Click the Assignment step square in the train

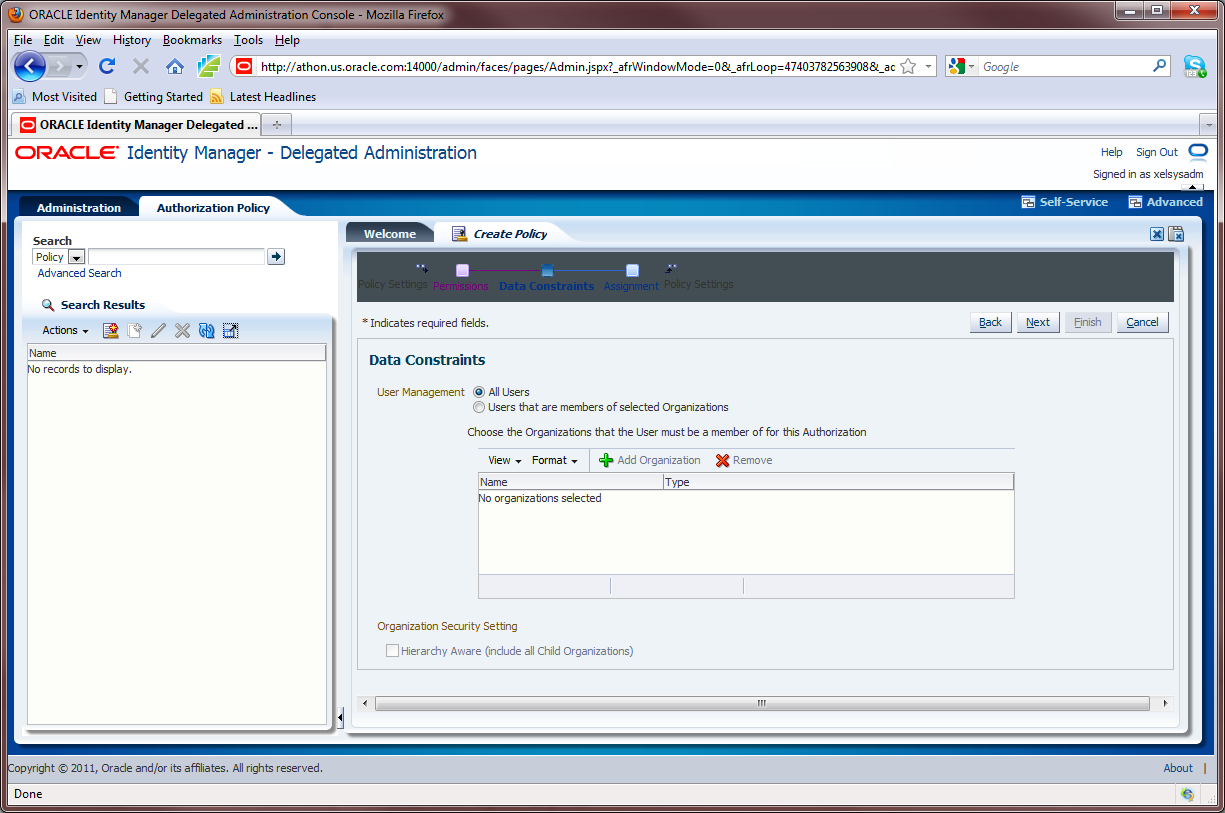point(632,270)
